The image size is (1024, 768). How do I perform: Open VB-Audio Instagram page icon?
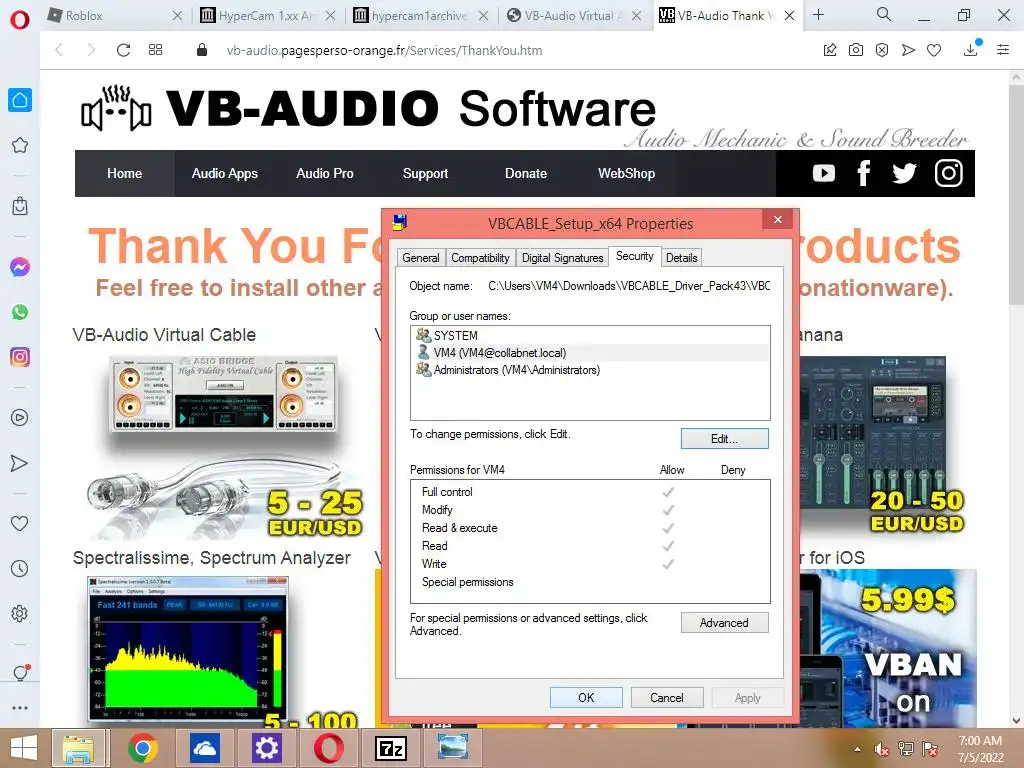(x=948, y=173)
